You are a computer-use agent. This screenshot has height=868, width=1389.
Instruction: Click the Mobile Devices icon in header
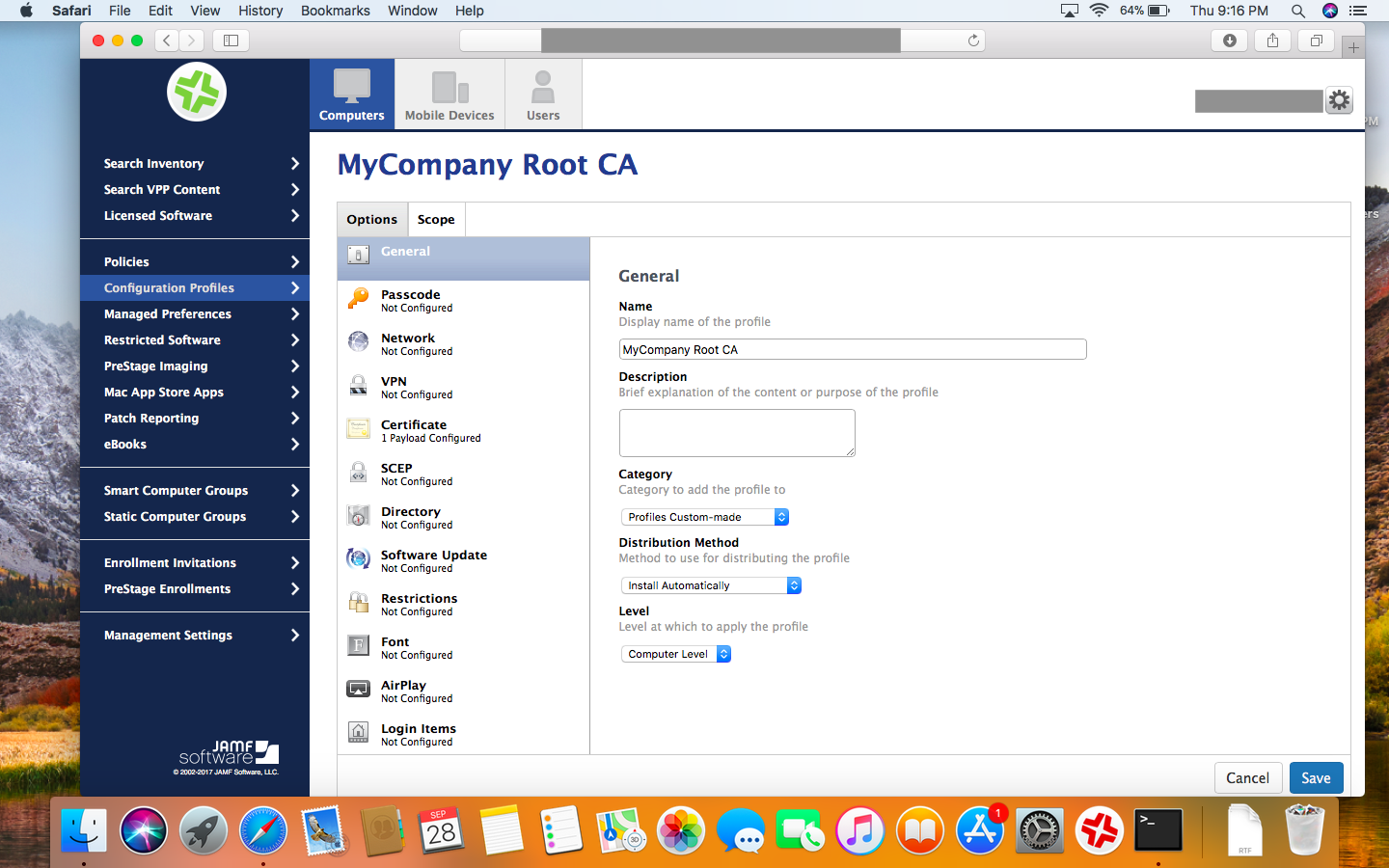[449, 88]
